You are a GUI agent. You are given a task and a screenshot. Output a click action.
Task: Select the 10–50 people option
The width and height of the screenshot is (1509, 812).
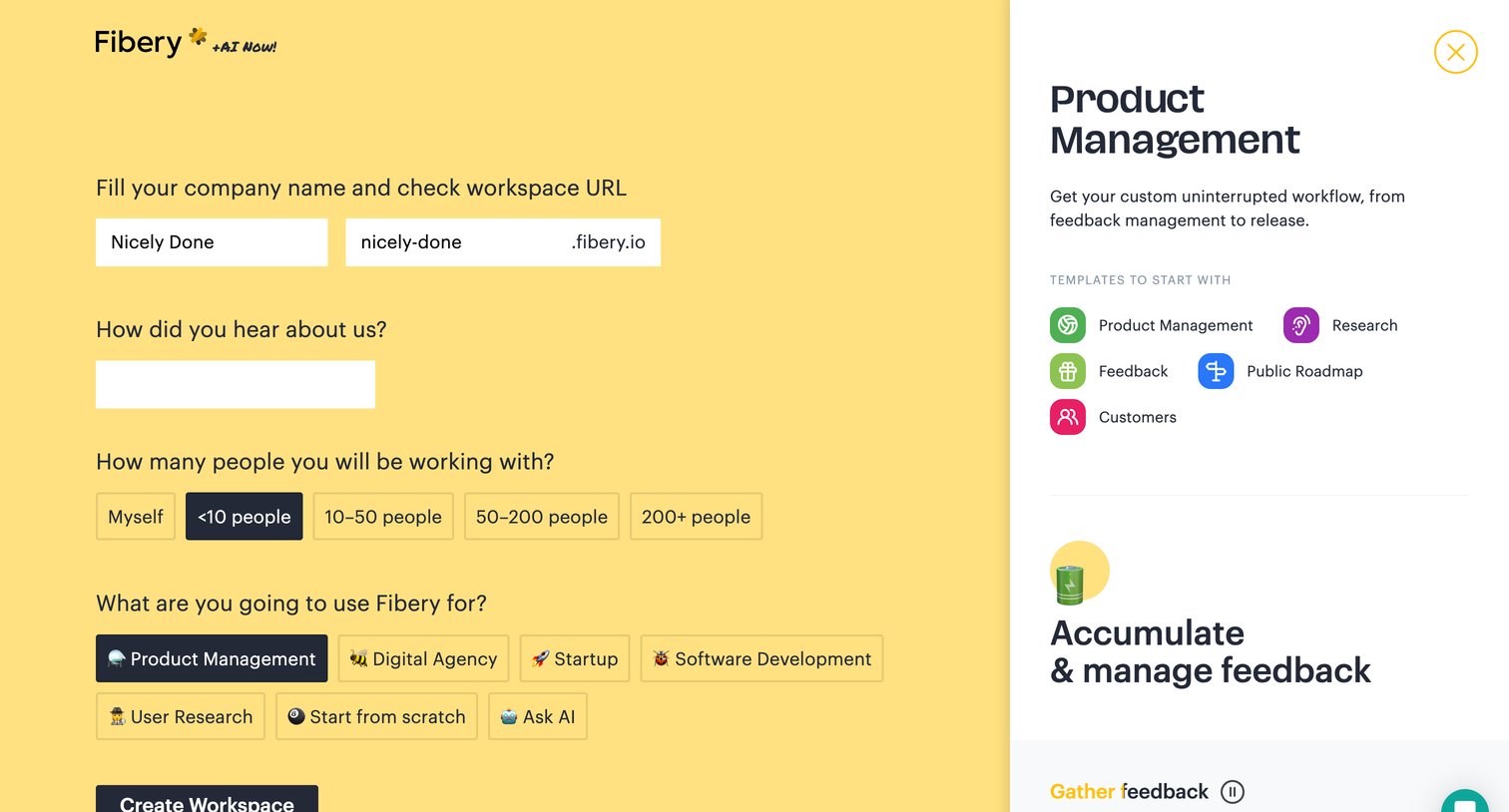383,517
